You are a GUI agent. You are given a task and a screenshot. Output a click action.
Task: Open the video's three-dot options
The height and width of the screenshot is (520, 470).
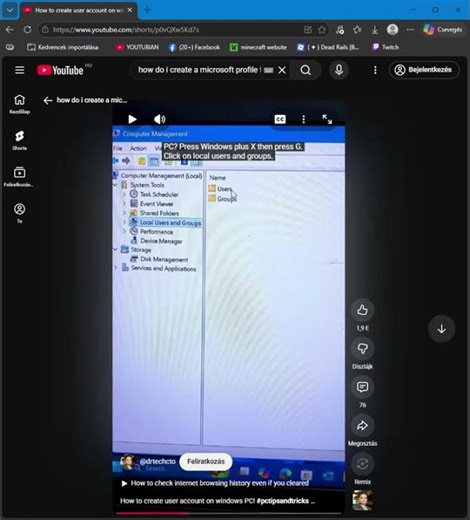point(303,119)
